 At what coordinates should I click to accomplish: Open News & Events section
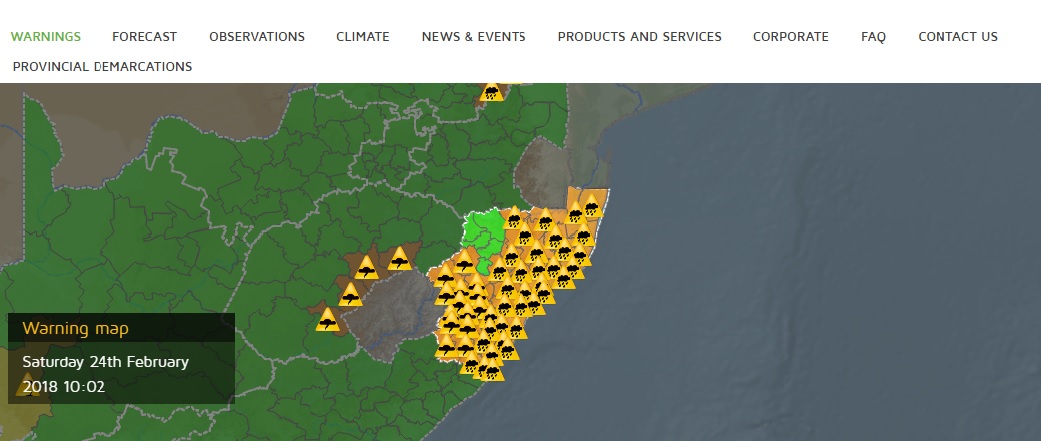point(473,37)
